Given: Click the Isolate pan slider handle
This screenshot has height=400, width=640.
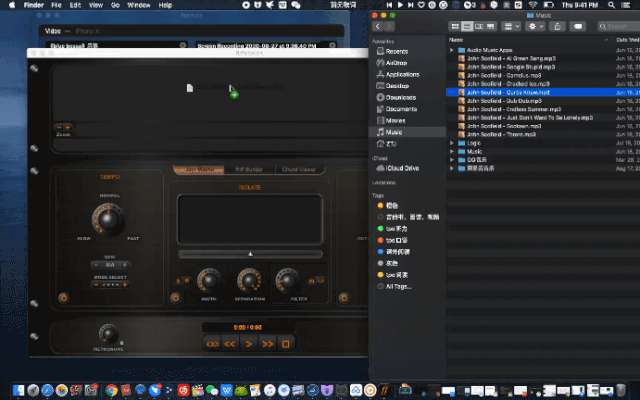Looking at the screenshot, I should 251,254.
